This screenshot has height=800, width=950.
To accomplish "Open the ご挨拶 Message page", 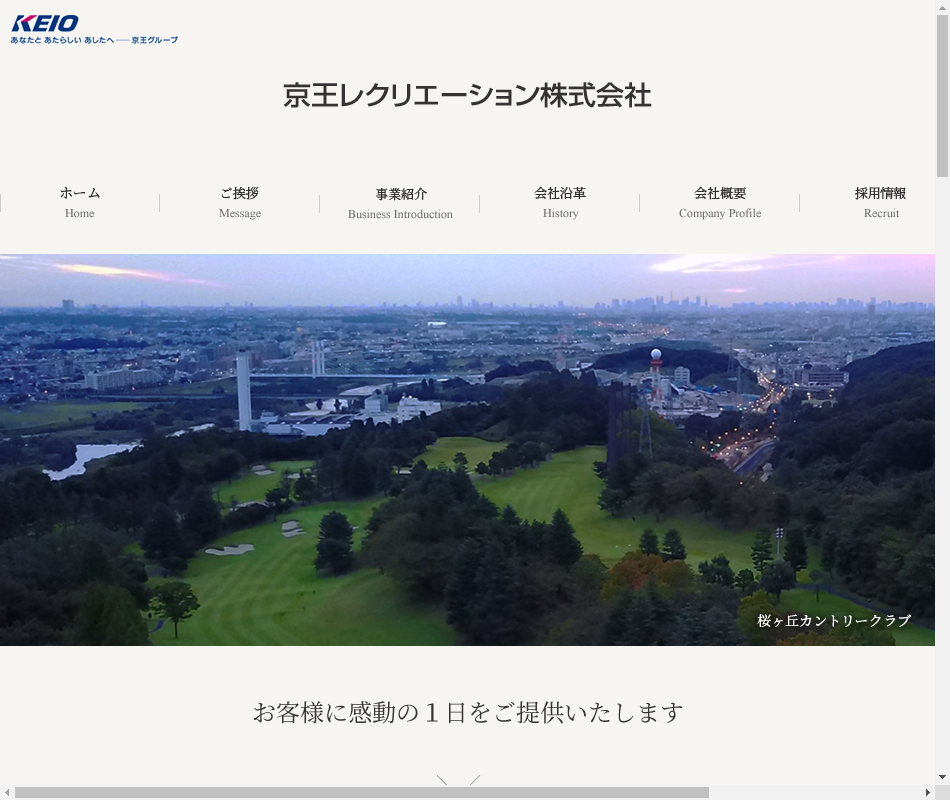I will point(240,202).
